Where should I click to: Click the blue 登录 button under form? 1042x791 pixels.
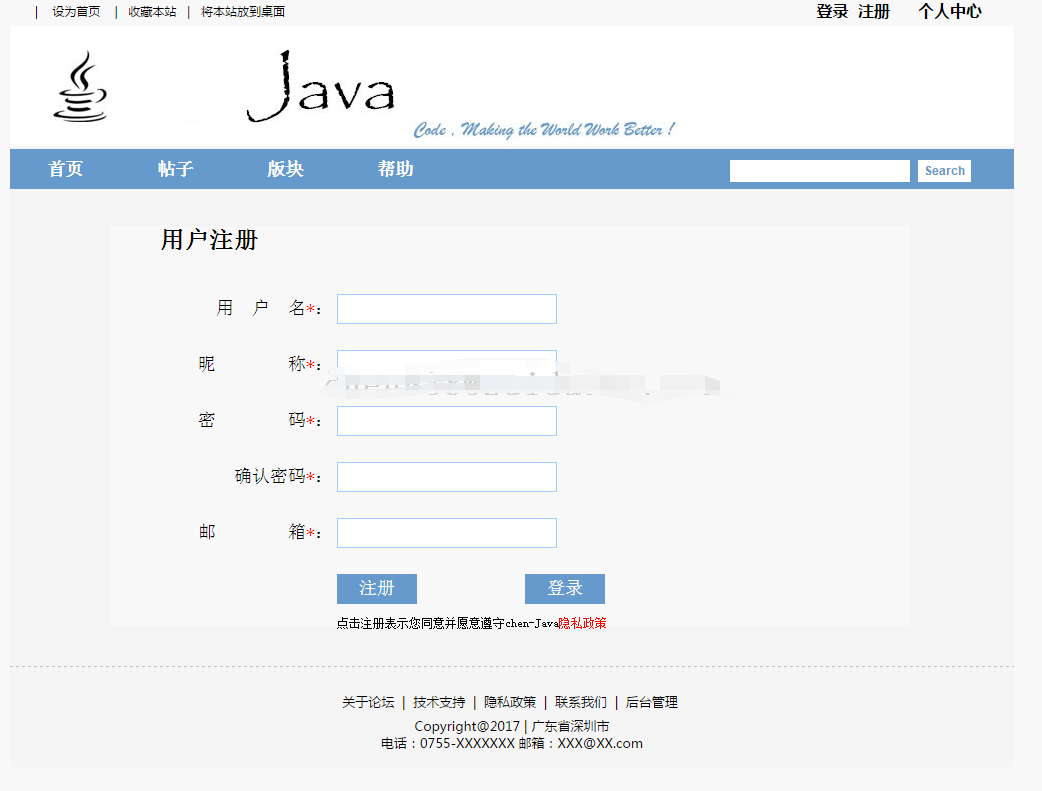(x=565, y=589)
